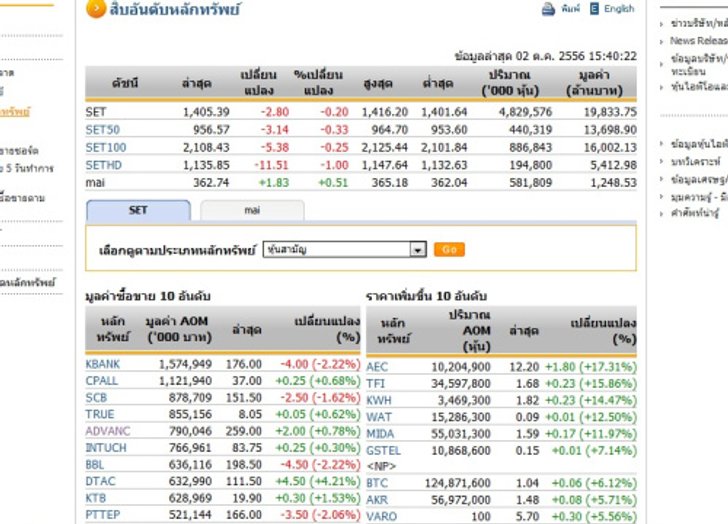Open TRUE stock link
This screenshot has height=524, width=728.
100,414
